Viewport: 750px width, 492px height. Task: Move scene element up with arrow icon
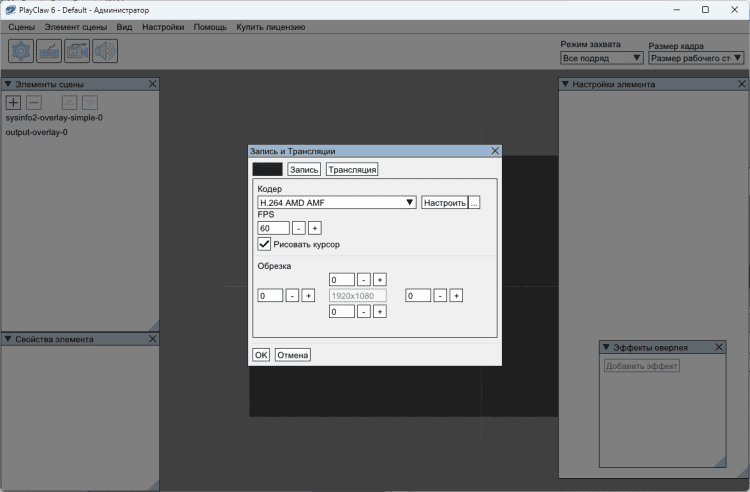(x=69, y=102)
